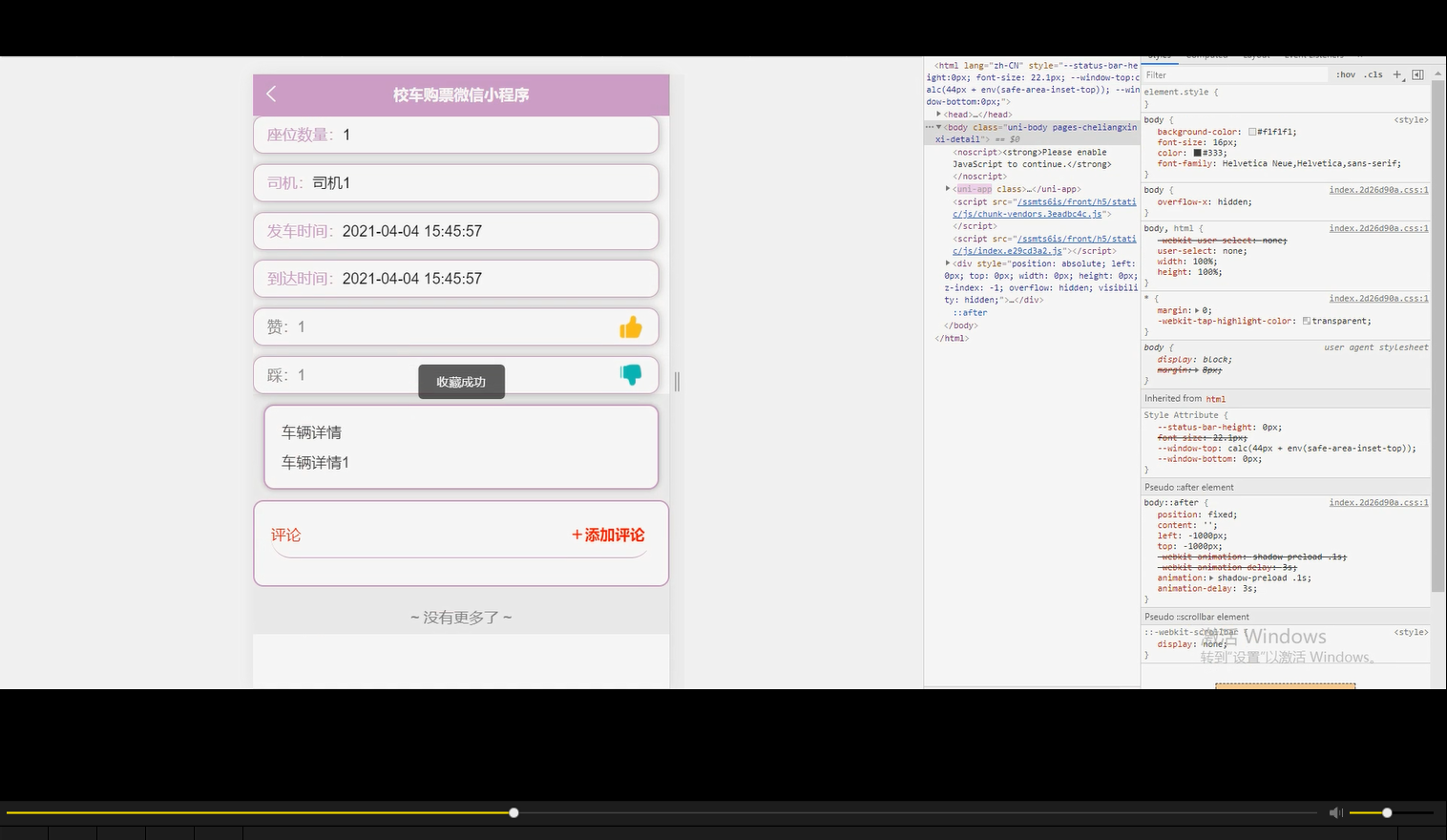
Task: Click the scroll-up arrow of the Styles pane
Action: [x=1437, y=74]
